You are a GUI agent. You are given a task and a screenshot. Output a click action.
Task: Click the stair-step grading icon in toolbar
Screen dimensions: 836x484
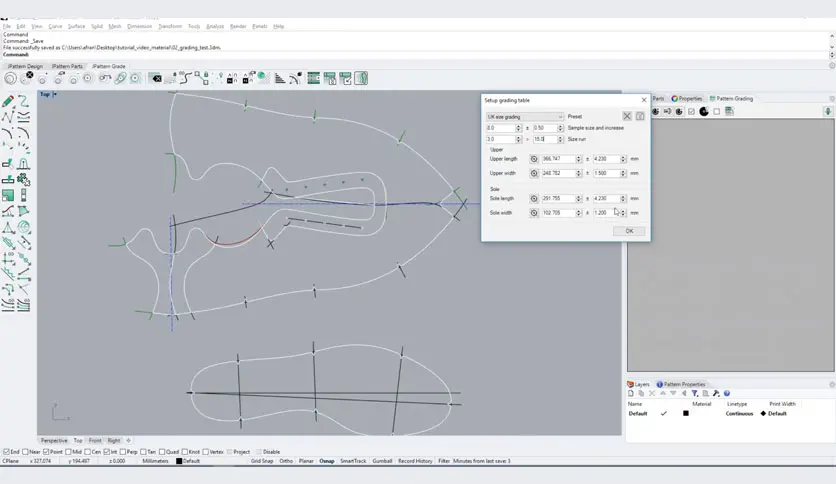coord(279,78)
